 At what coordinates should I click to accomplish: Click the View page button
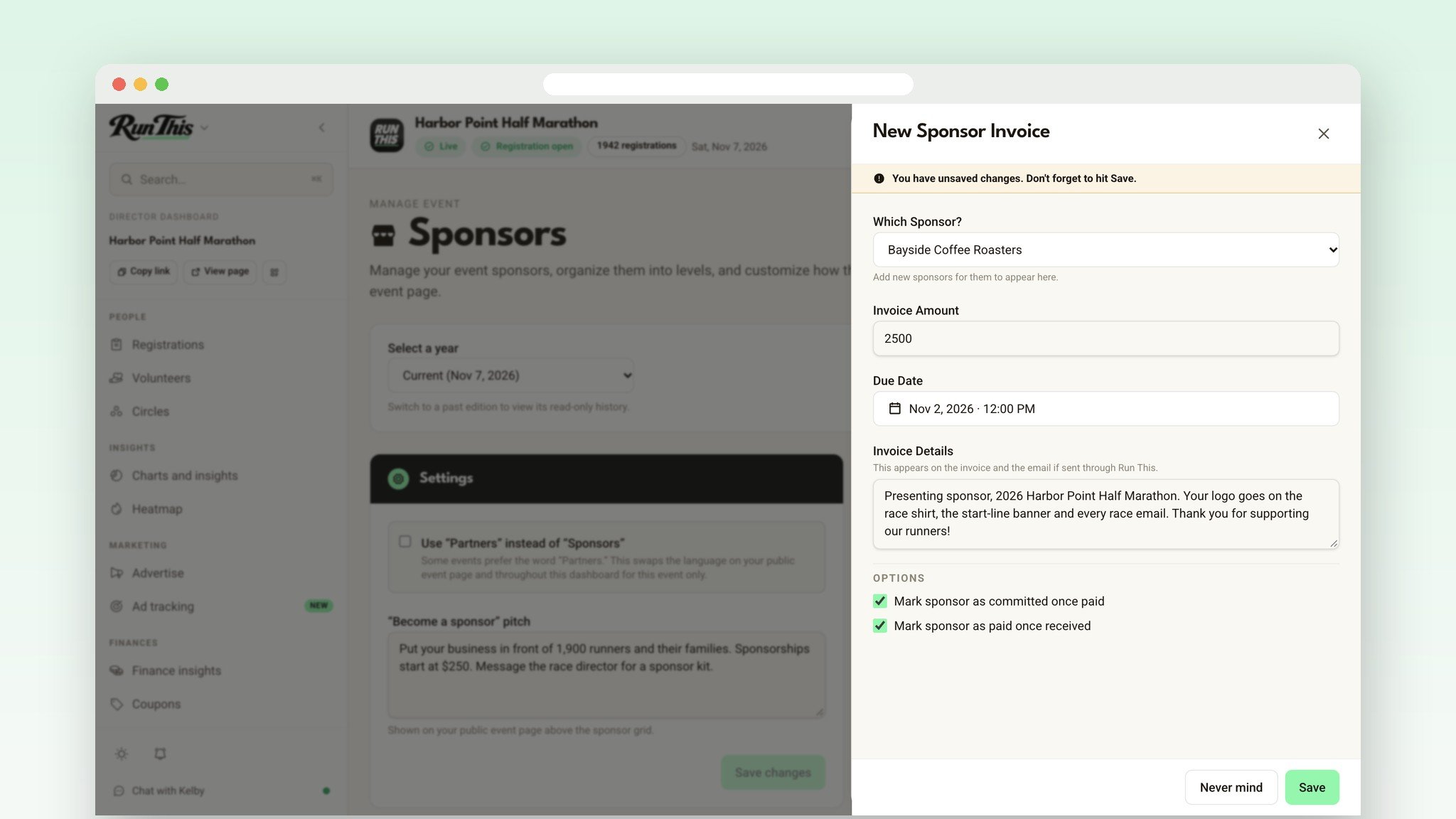point(220,272)
